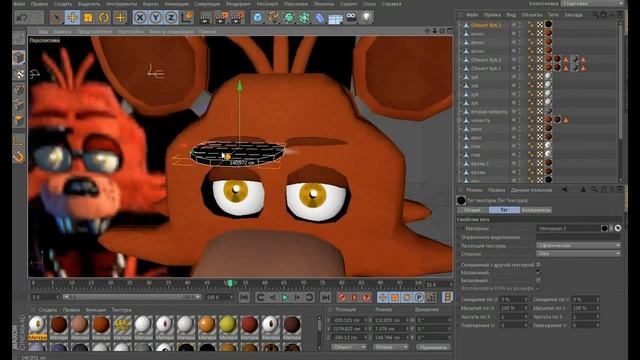The height and width of the screenshot is (360, 640).
Task: Open the deformer objects icon
Action: [x=320, y=18]
